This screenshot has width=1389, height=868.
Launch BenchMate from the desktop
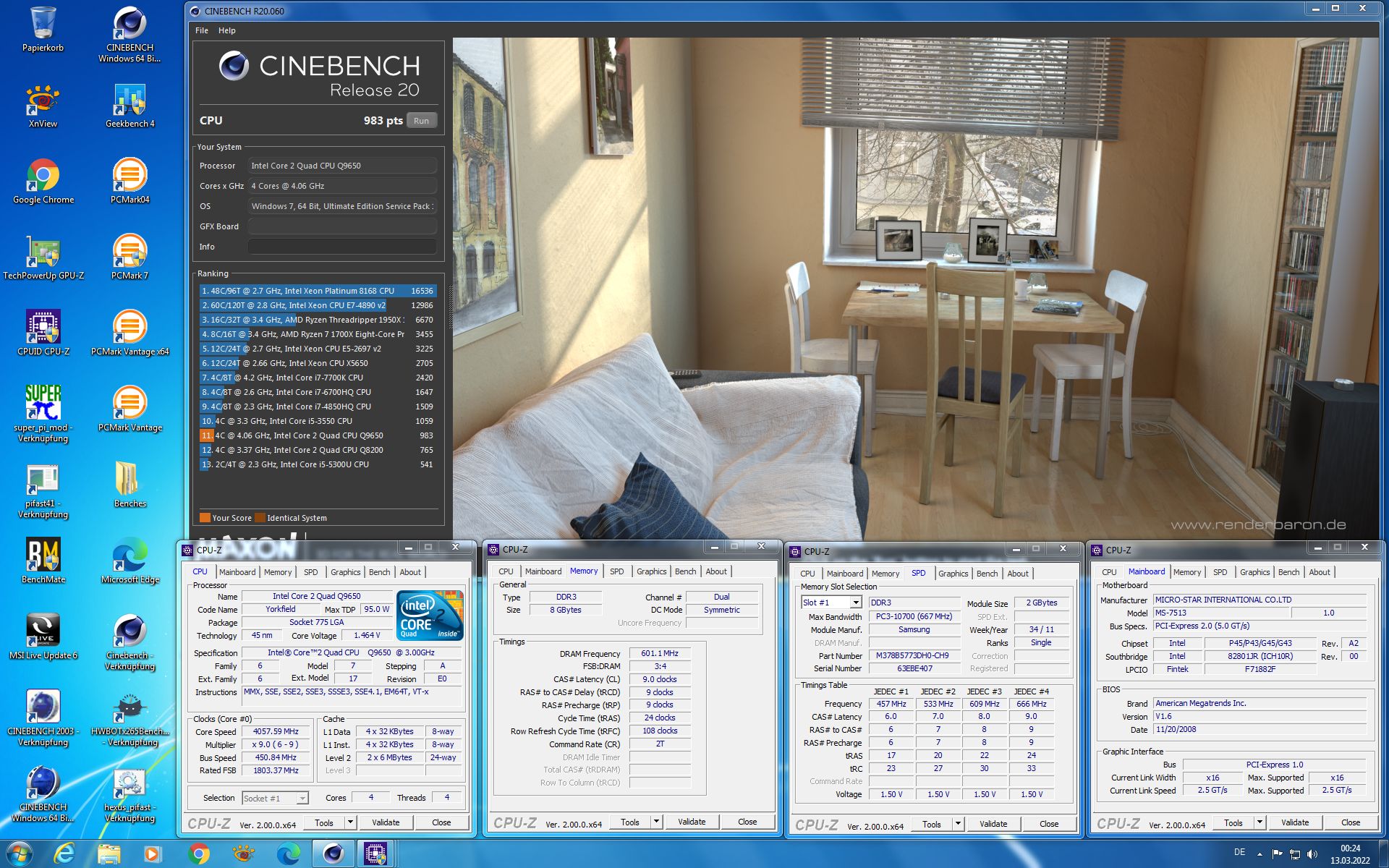(x=43, y=561)
